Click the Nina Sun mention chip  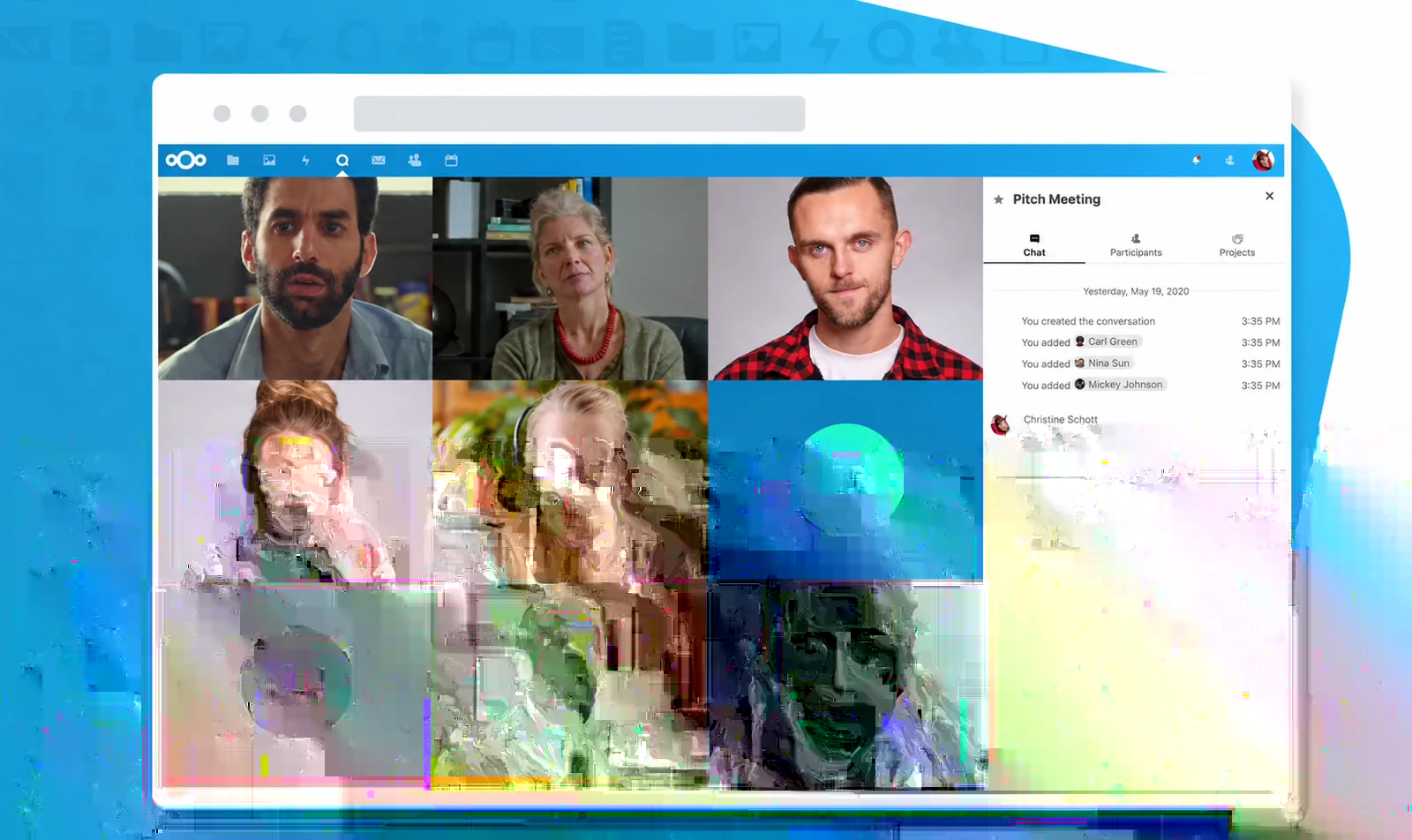tap(1103, 363)
